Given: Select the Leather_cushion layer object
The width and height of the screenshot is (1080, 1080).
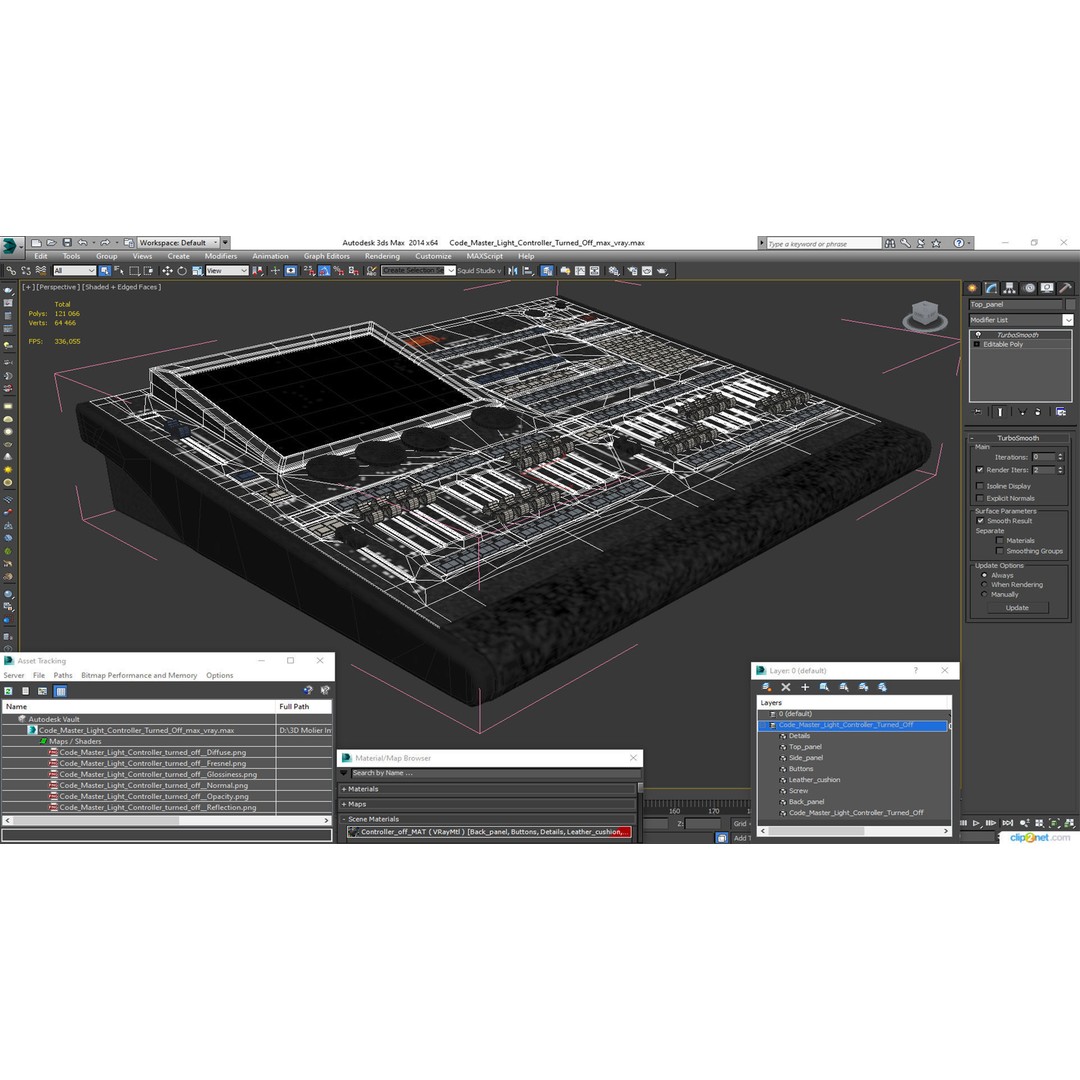Looking at the screenshot, I should (814, 780).
